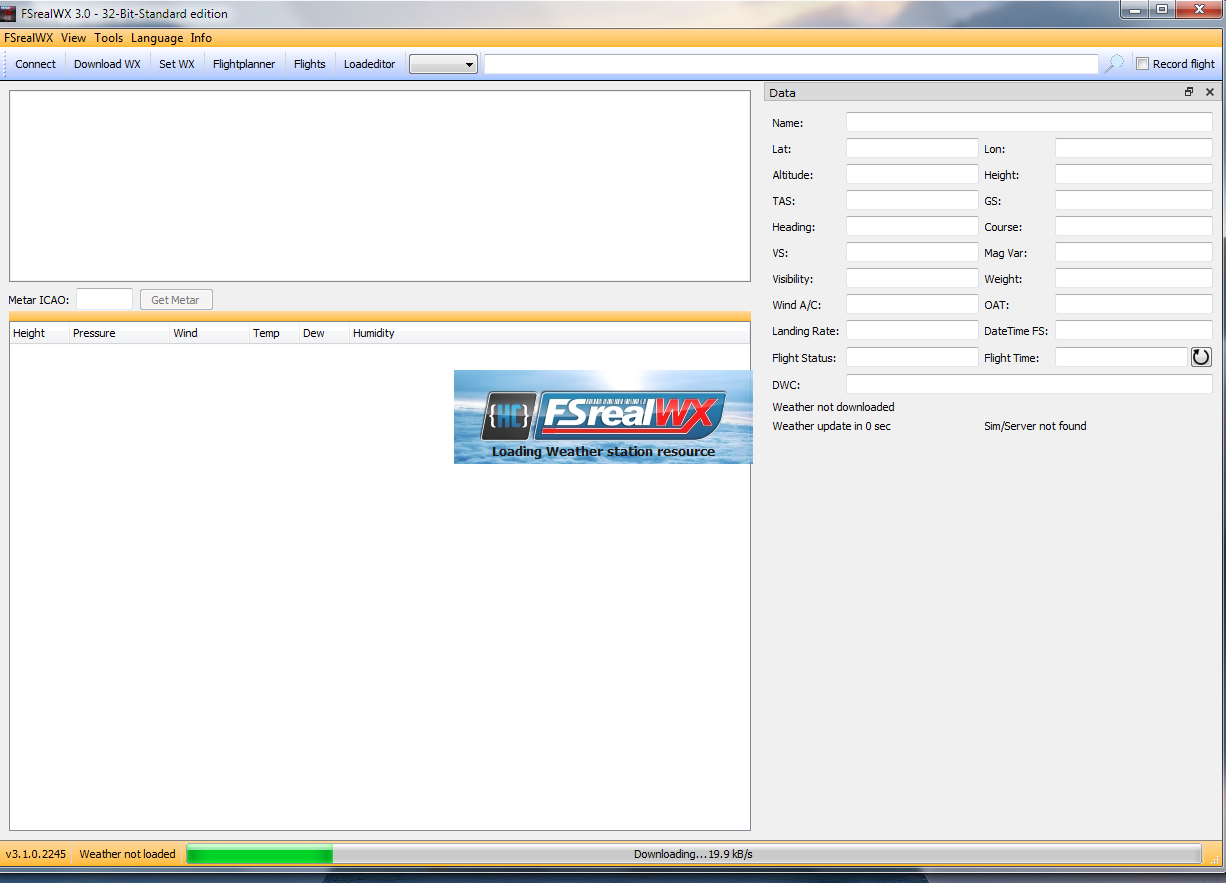Click the TAS field

click(912, 200)
